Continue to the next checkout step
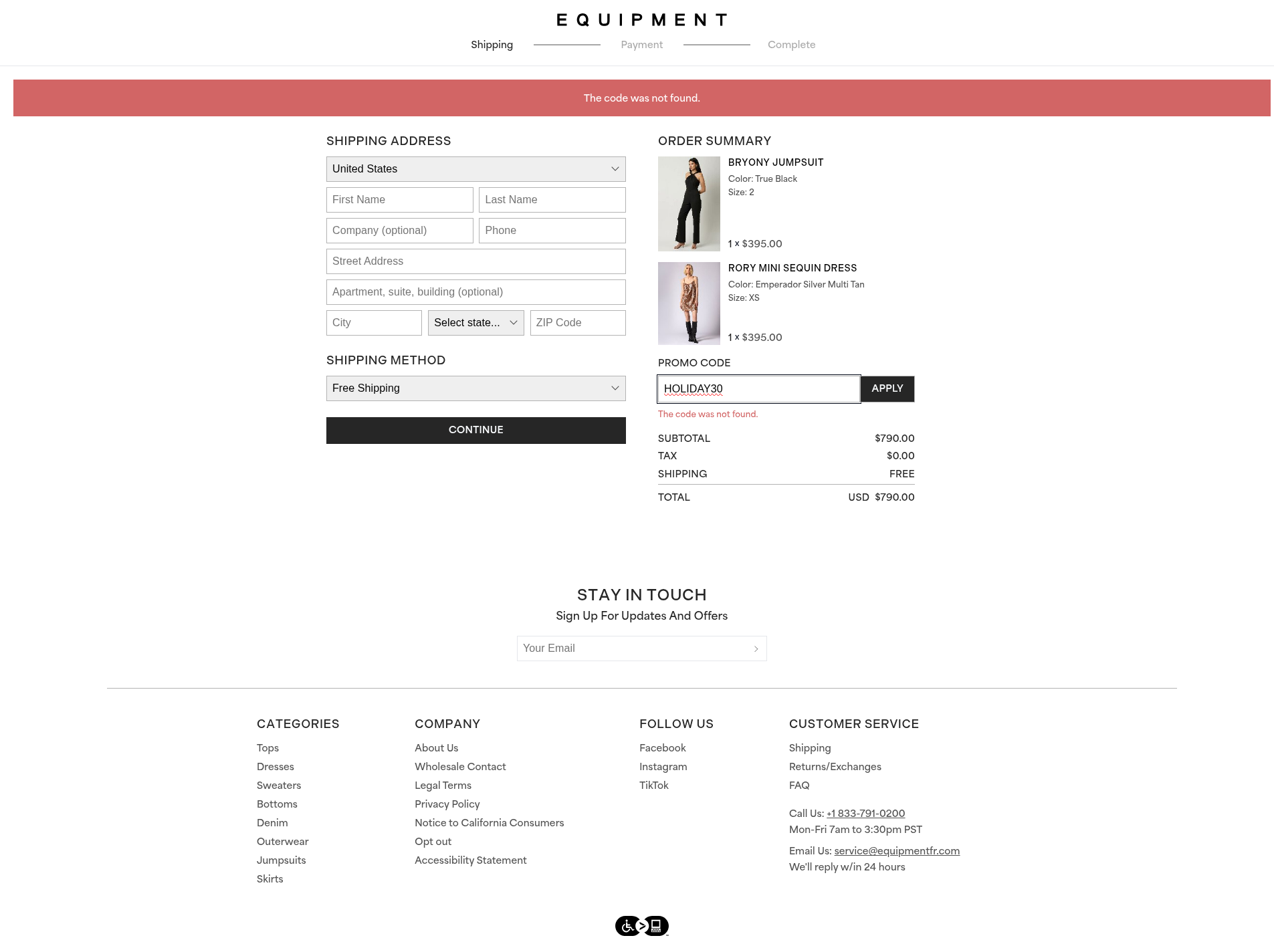Screen dimensions: 1274x952 pyautogui.click(x=475, y=430)
